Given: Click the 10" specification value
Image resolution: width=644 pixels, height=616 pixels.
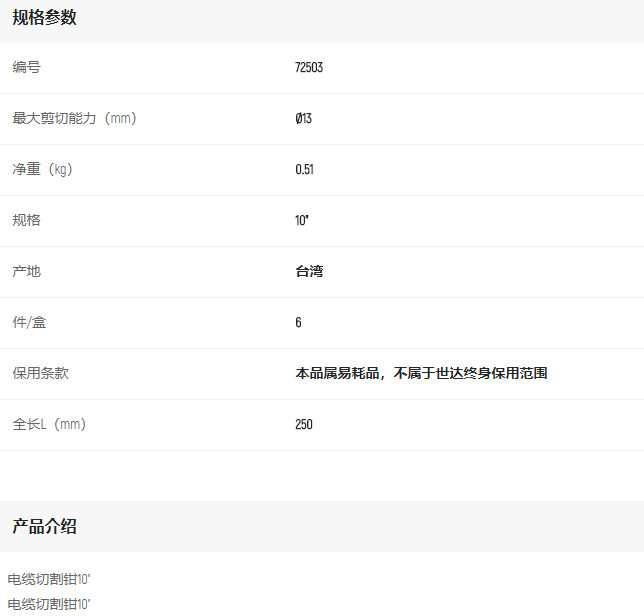Looking at the screenshot, I should [301, 221].
